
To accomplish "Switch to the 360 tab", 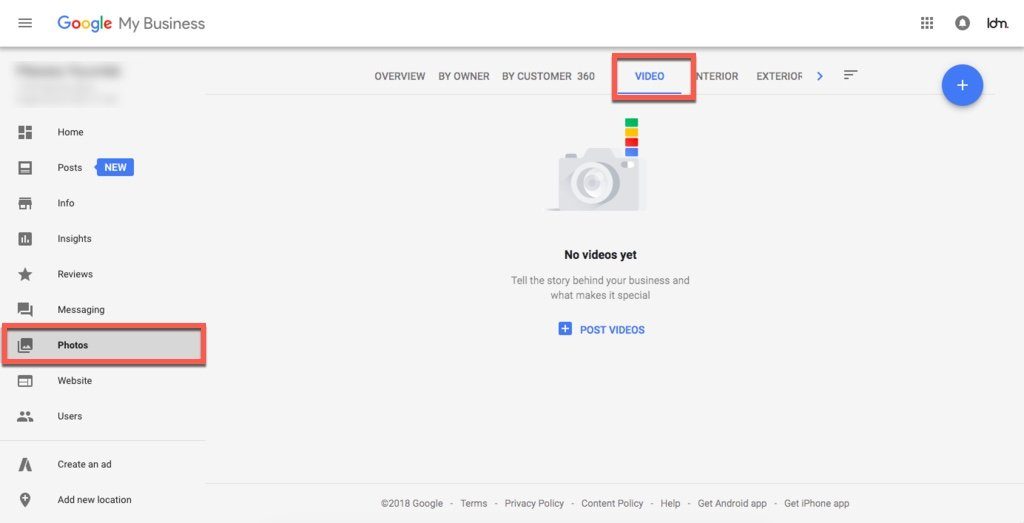I will [x=586, y=76].
